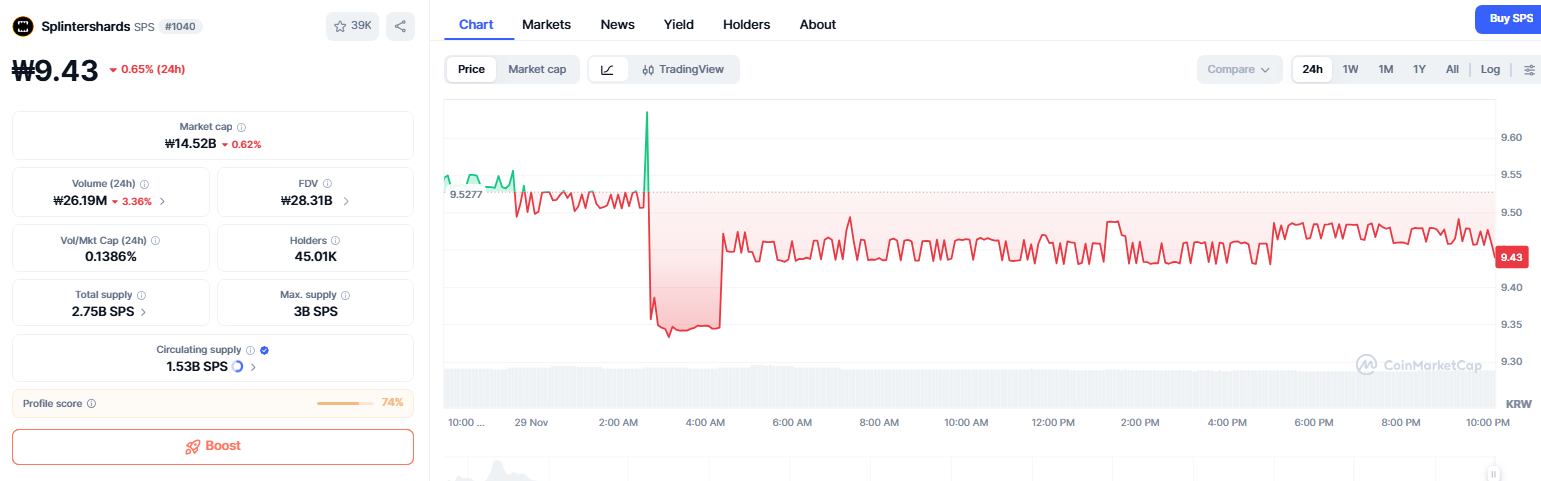
Task: Show Volume (24h) info icon
Action: point(145,184)
